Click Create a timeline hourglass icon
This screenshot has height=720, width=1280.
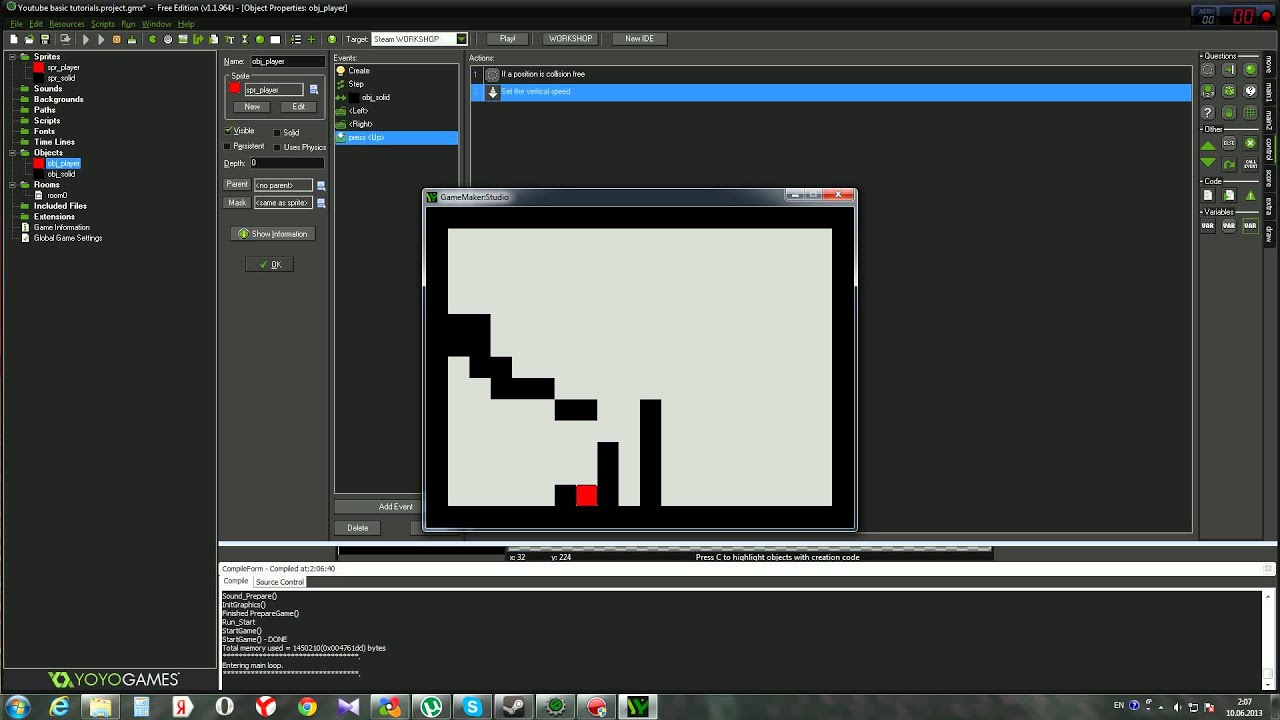(x=244, y=39)
